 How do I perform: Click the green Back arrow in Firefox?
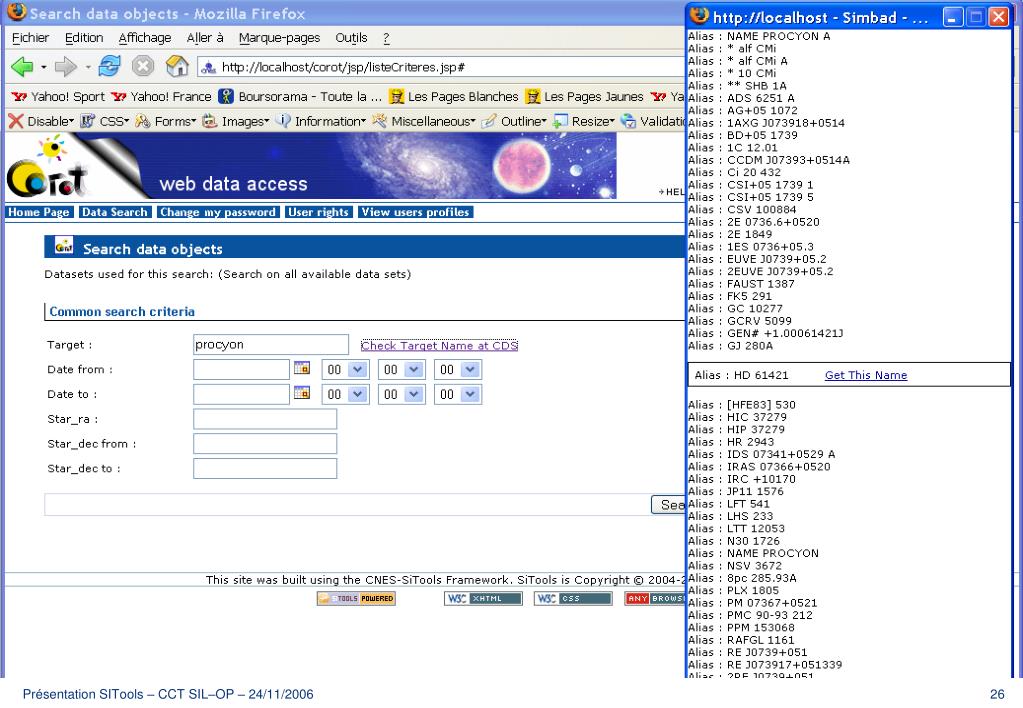22,66
